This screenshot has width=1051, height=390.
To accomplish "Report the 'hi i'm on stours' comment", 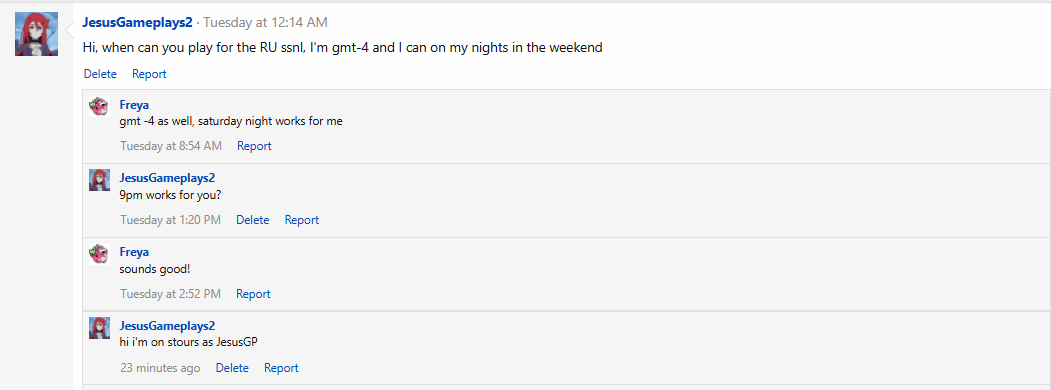I will [x=281, y=368].
